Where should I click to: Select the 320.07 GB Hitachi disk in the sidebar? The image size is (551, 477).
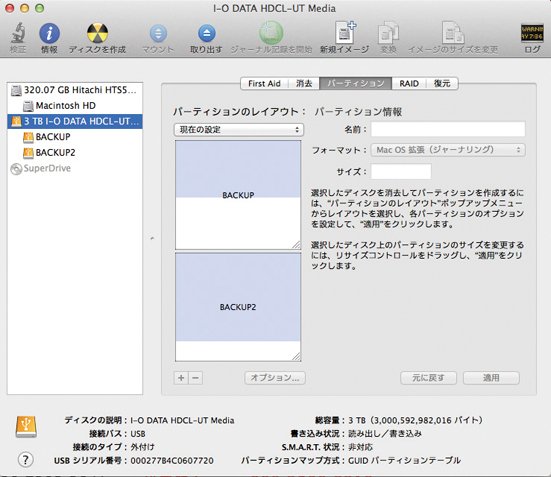75,90
